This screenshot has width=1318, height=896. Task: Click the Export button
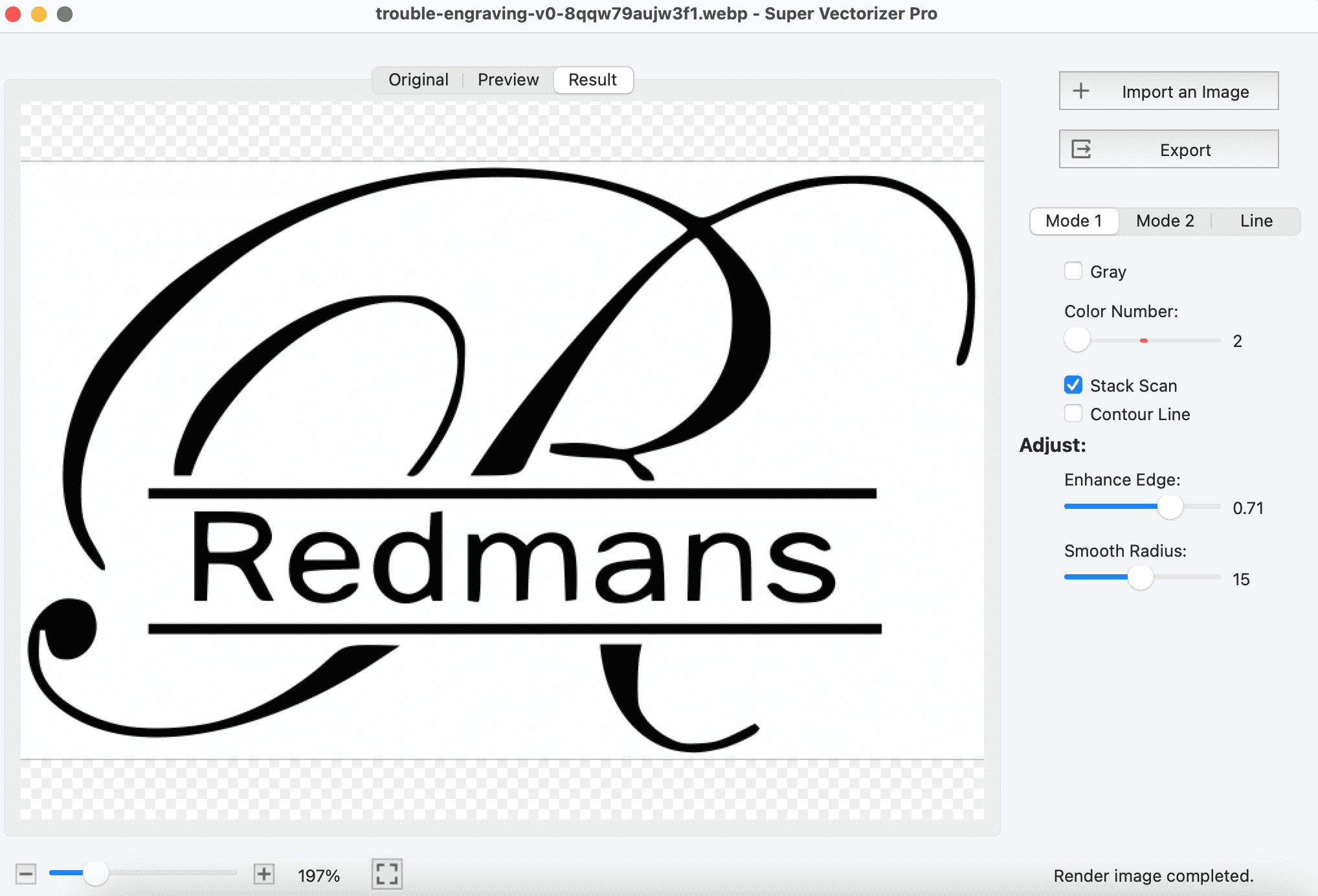pos(1168,150)
